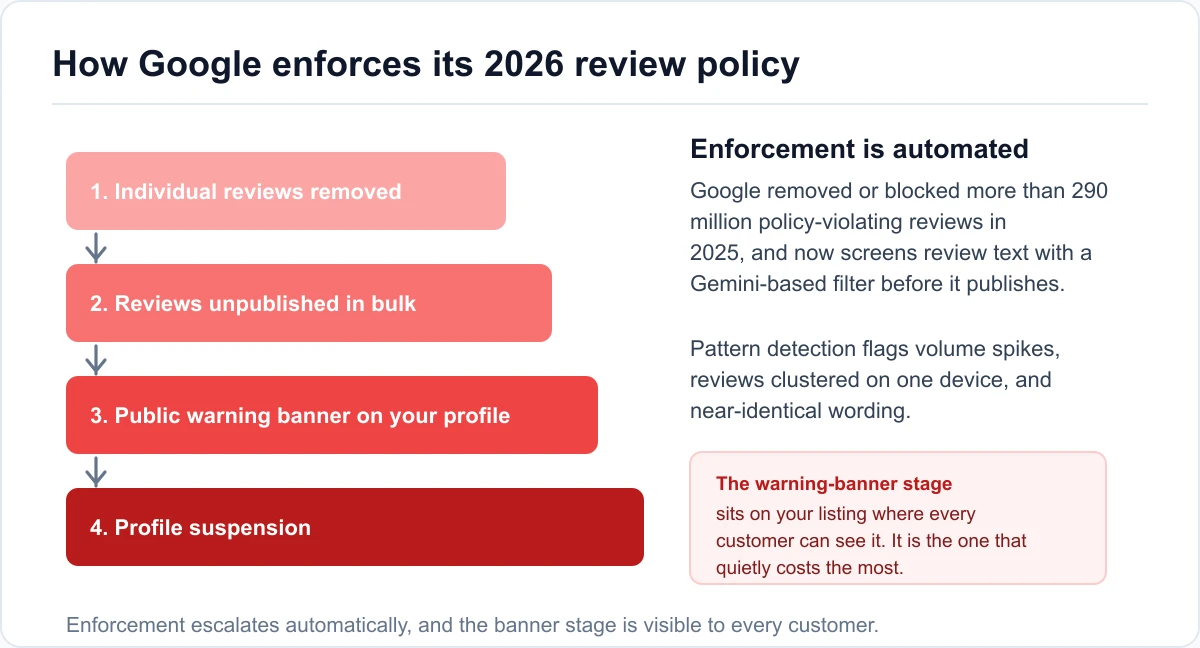Select the '2. Reviews unpublished in bulk' stage box
The height and width of the screenshot is (648, 1200).
[x=309, y=303]
